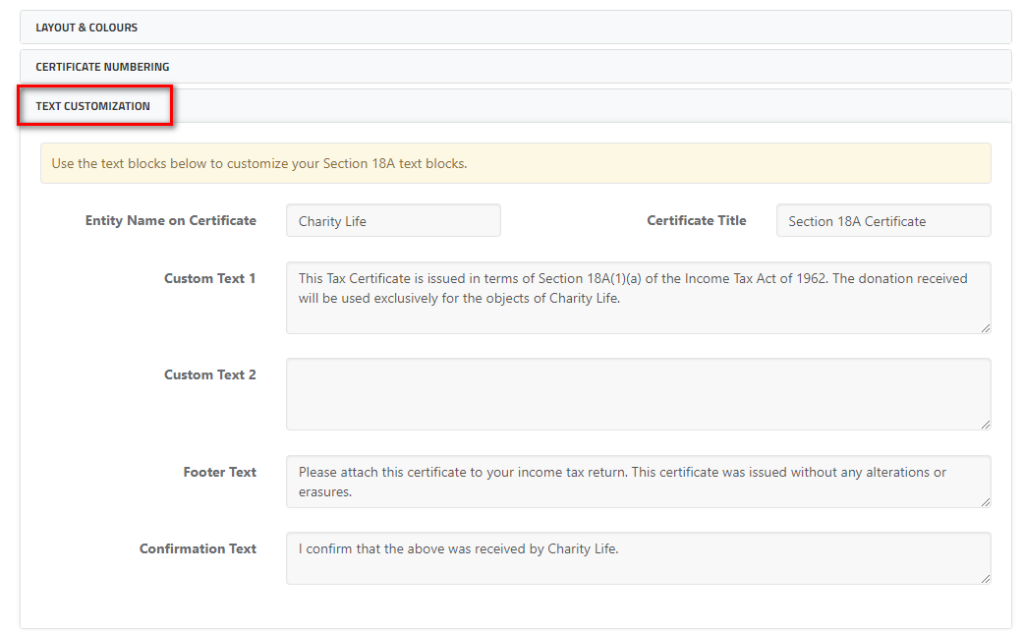1024x631 pixels.
Task: Click the Confirmation Text resize grip
Action: [985, 578]
